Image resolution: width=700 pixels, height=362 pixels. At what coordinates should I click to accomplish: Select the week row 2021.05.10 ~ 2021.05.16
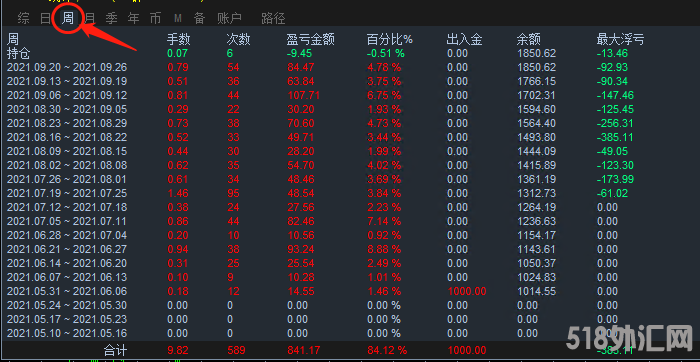[67, 333]
